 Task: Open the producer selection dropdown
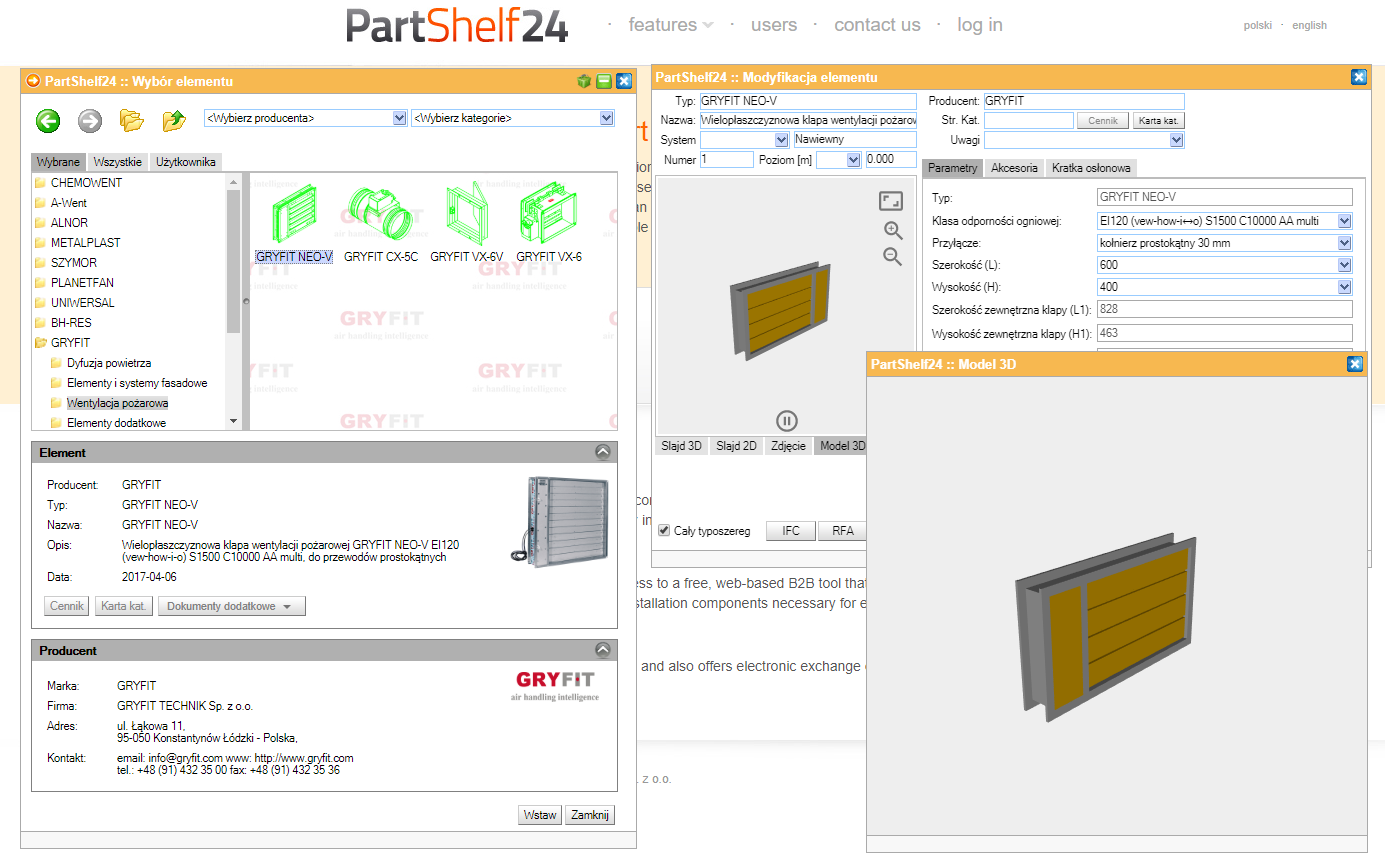coord(305,118)
